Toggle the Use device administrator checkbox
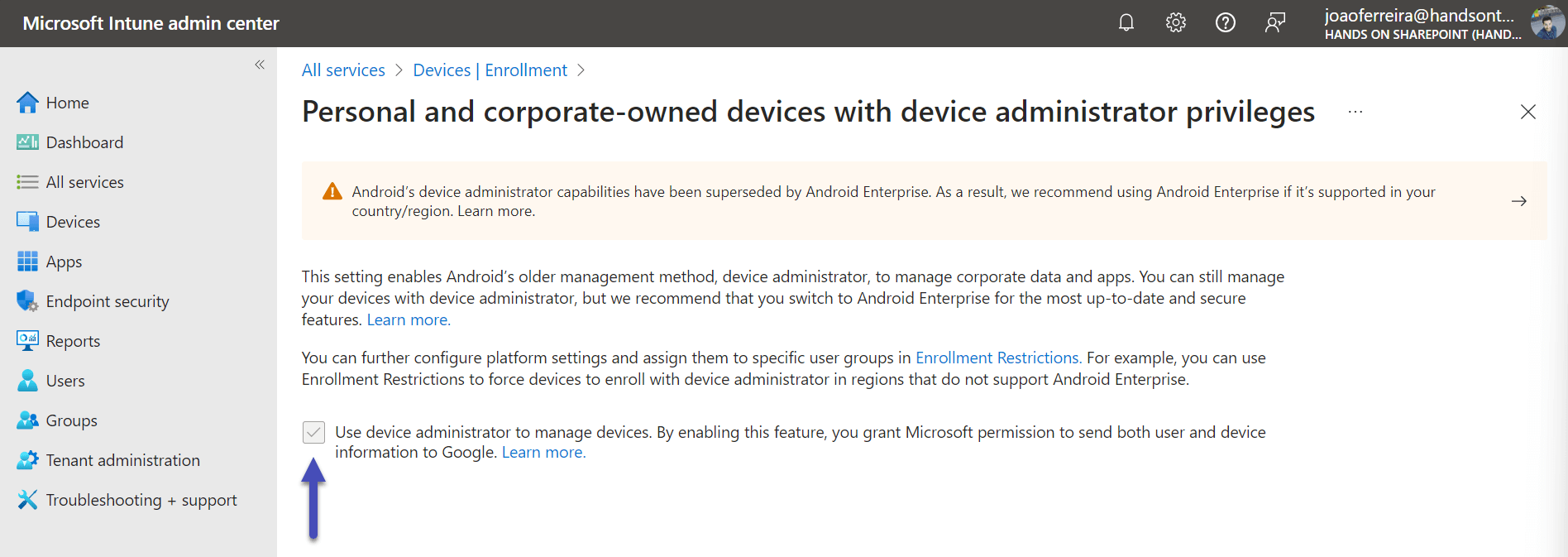This screenshot has height=557, width=1568. tap(313, 432)
